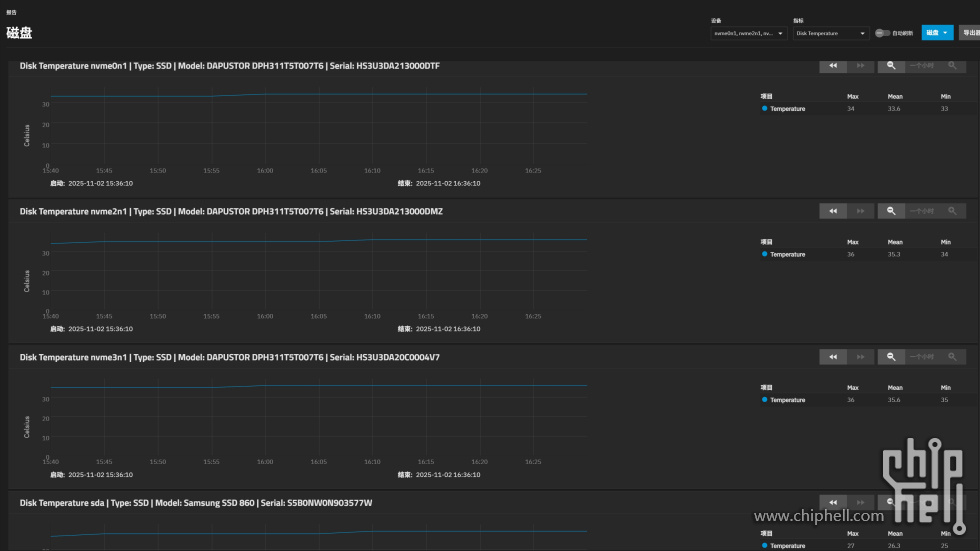Screen dimensions: 980x551
Task: Zoom out the nvme2n1 temperature chart
Action: point(891,211)
